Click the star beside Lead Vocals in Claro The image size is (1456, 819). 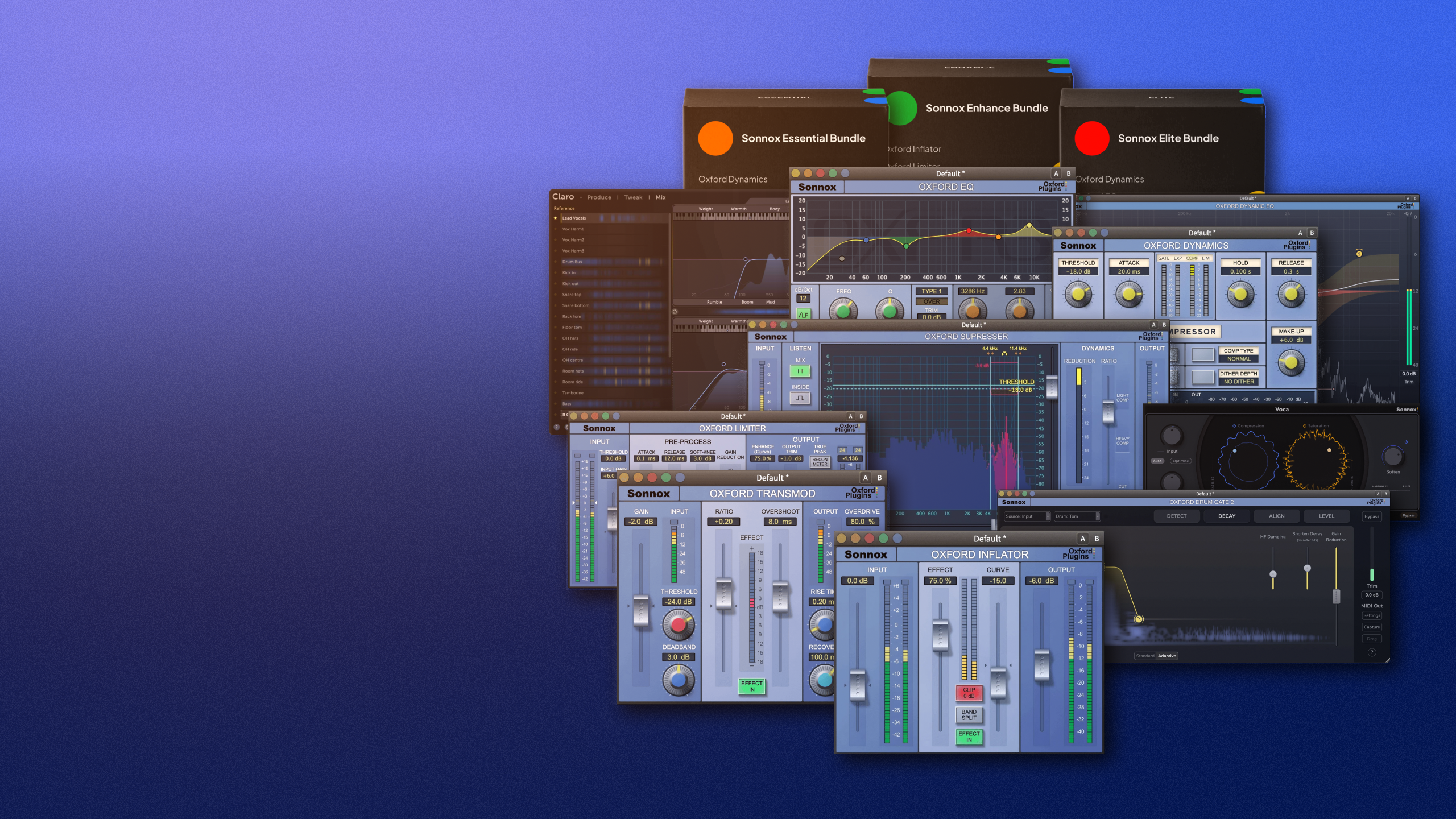[x=556, y=218]
